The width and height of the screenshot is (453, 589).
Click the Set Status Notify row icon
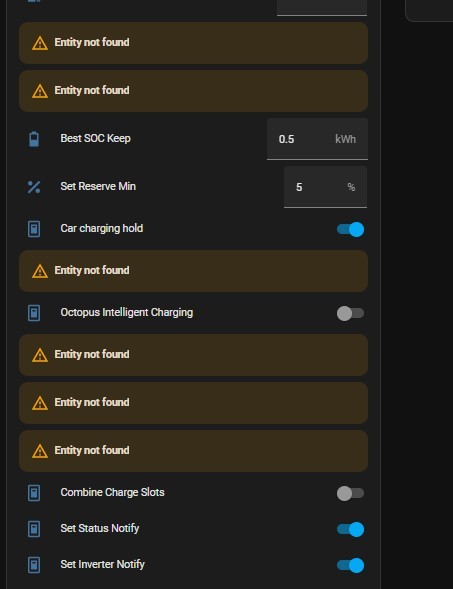point(34,529)
